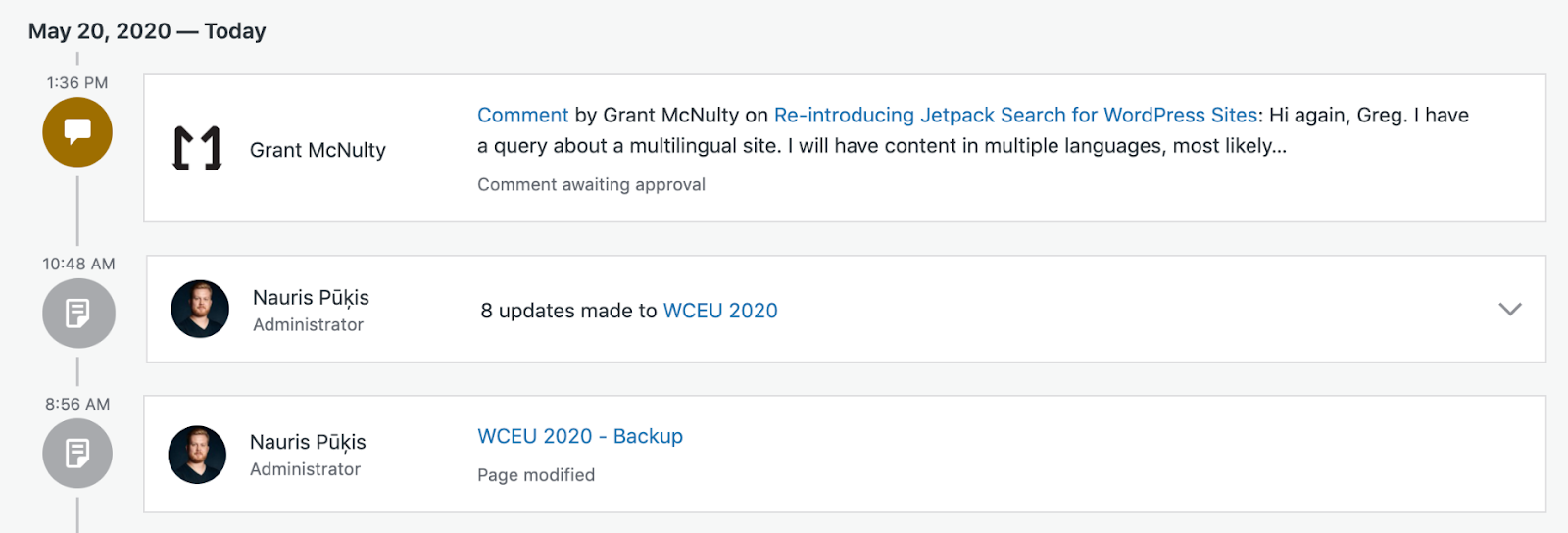Click Nauris Pūķis name in Backup row
Viewport: 1568px width, 533px height.
(x=308, y=443)
